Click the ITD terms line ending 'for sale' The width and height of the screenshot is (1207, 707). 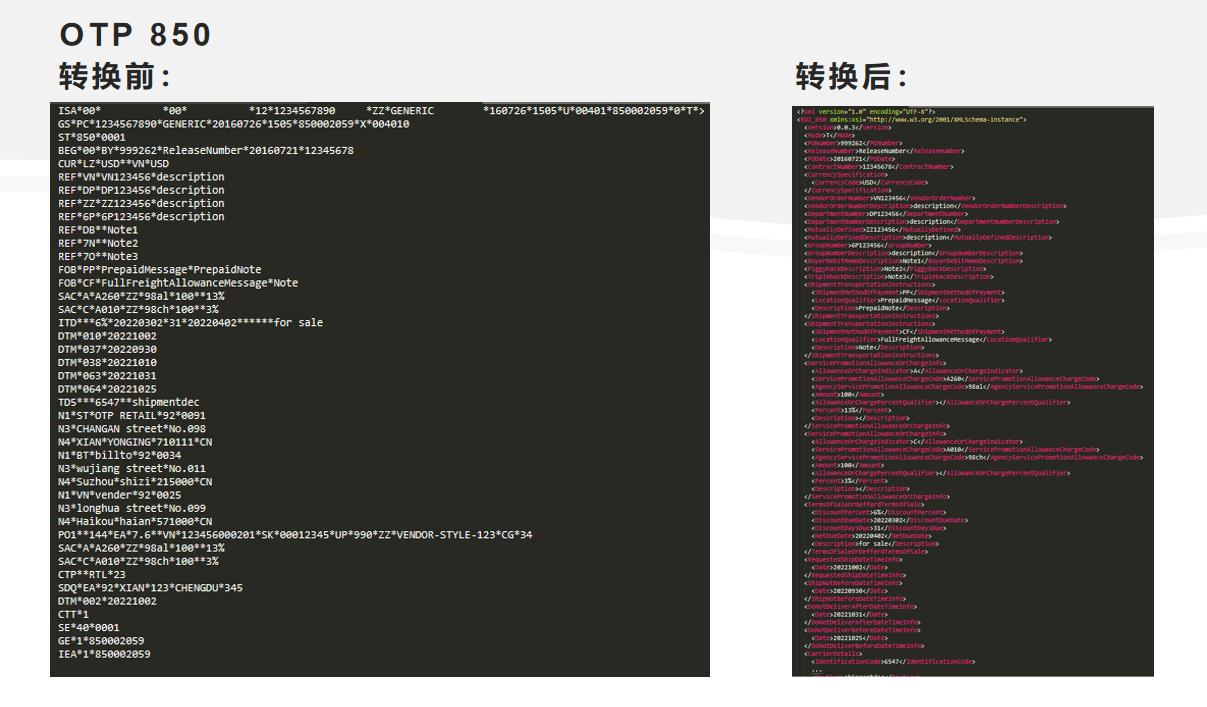190,323
